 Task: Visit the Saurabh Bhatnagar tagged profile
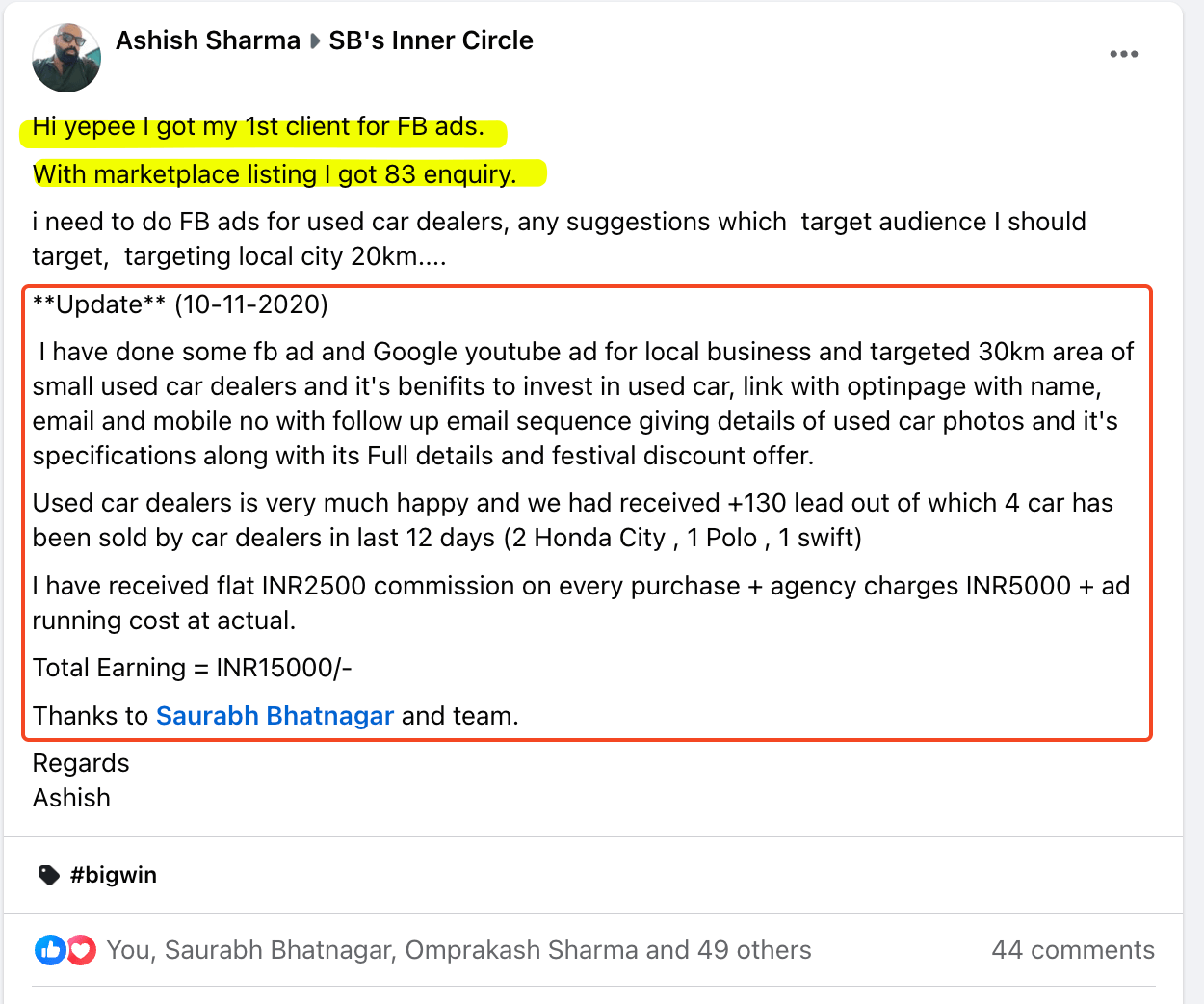[x=275, y=716]
